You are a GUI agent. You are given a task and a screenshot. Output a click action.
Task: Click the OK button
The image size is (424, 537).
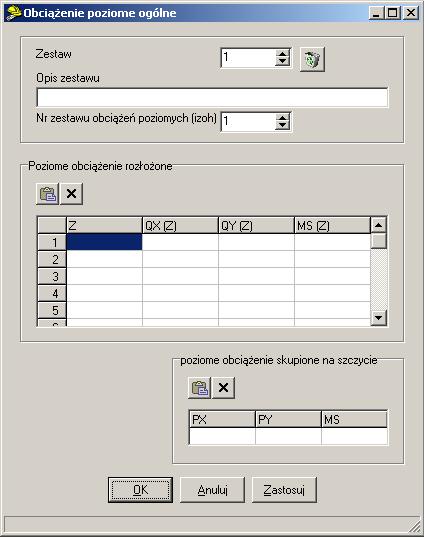click(x=140, y=490)
